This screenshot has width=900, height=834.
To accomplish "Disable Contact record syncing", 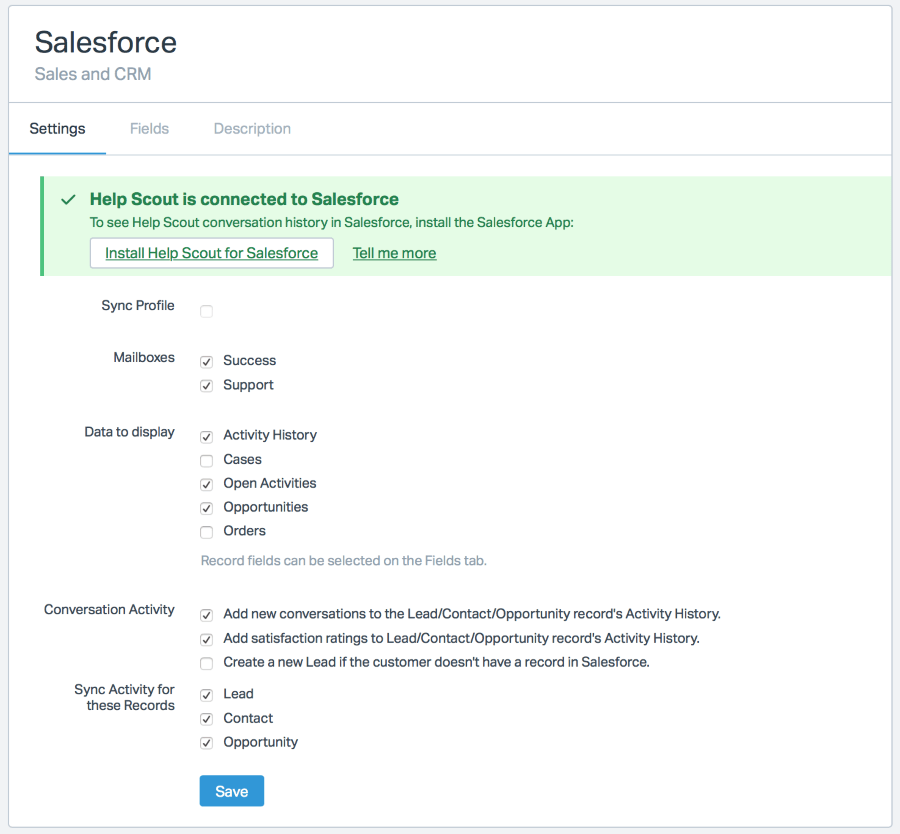I will click(x=206, y=718).
